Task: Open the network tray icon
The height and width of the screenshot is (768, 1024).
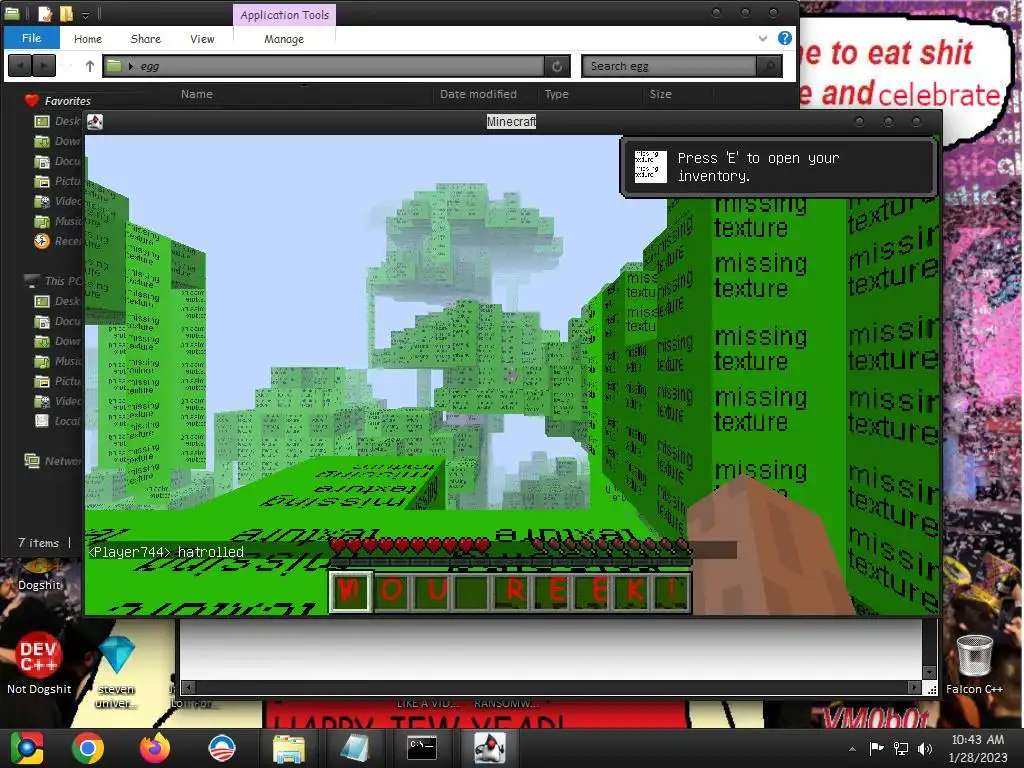Action: click(x=901, y=748)
